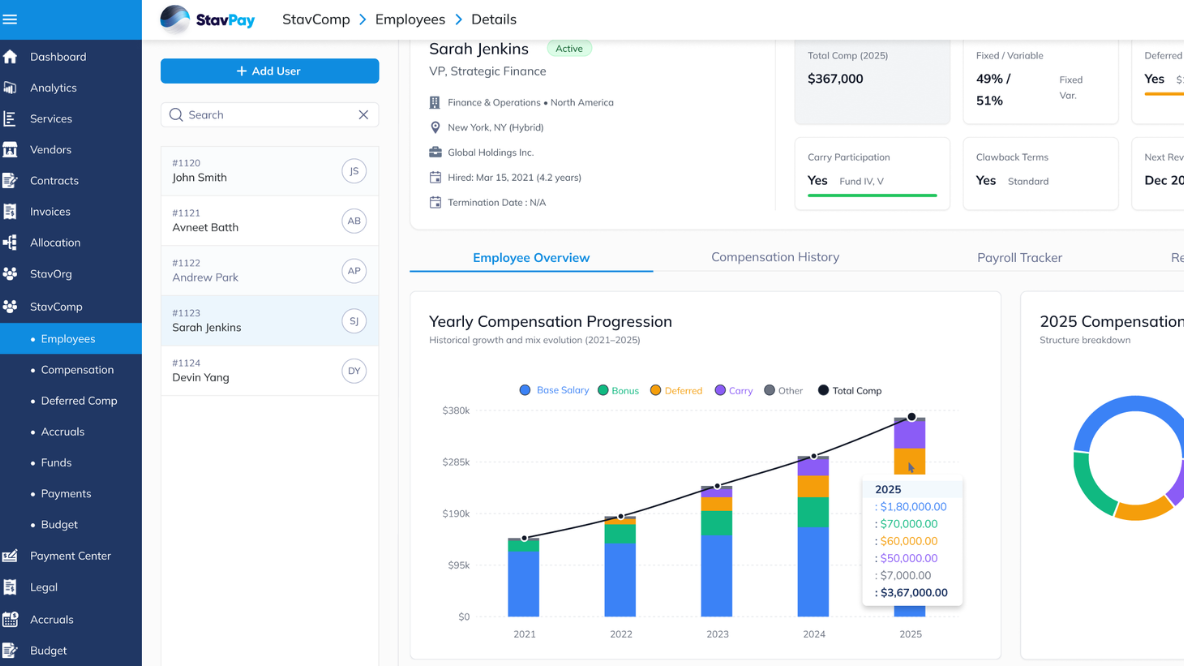Click Devin Yang's DY avatar
Image resolution: width=1184 pixels, height=666 pixels.
point(353,371)
